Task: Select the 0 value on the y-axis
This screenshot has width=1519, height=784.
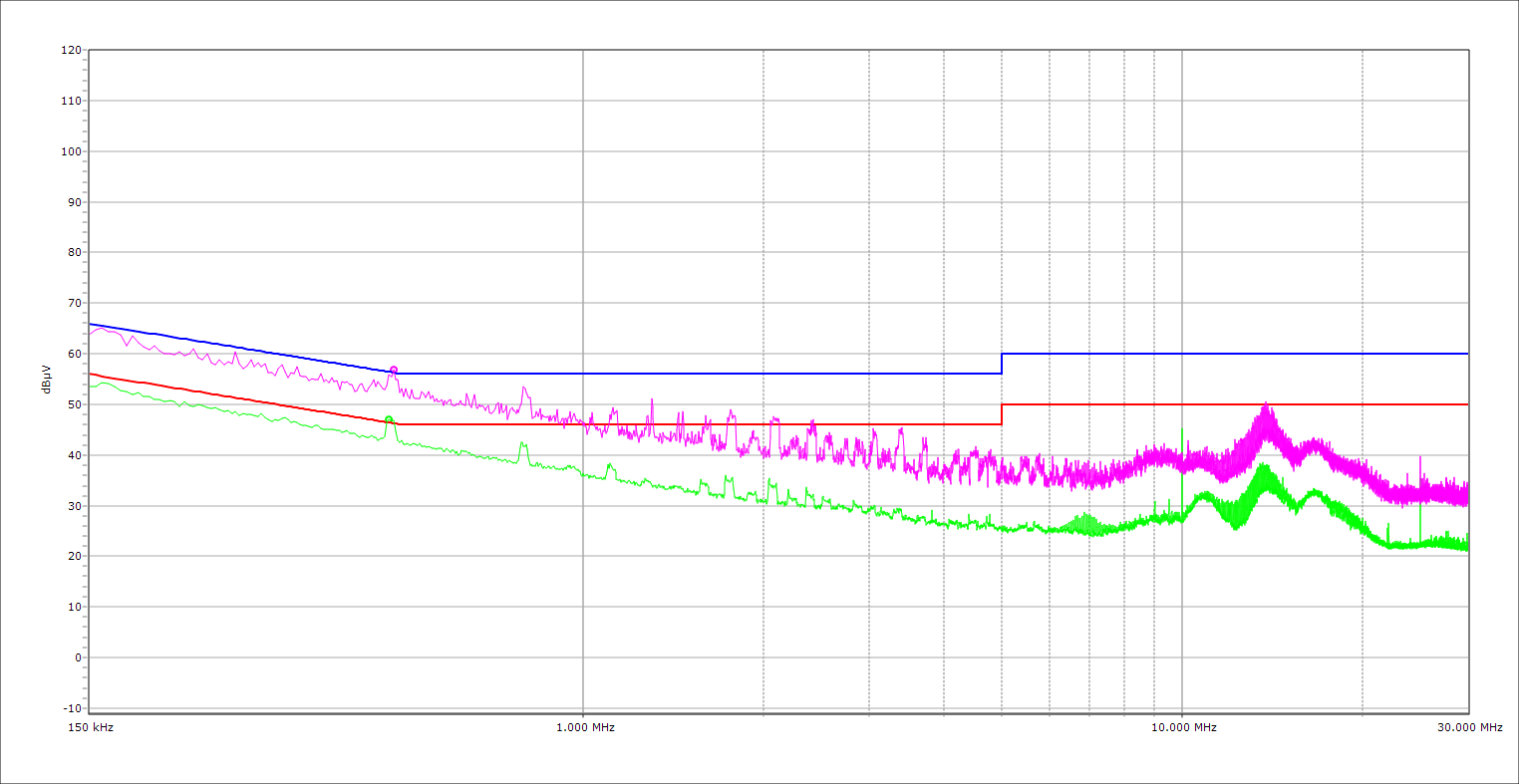Action: click(77, 657)
